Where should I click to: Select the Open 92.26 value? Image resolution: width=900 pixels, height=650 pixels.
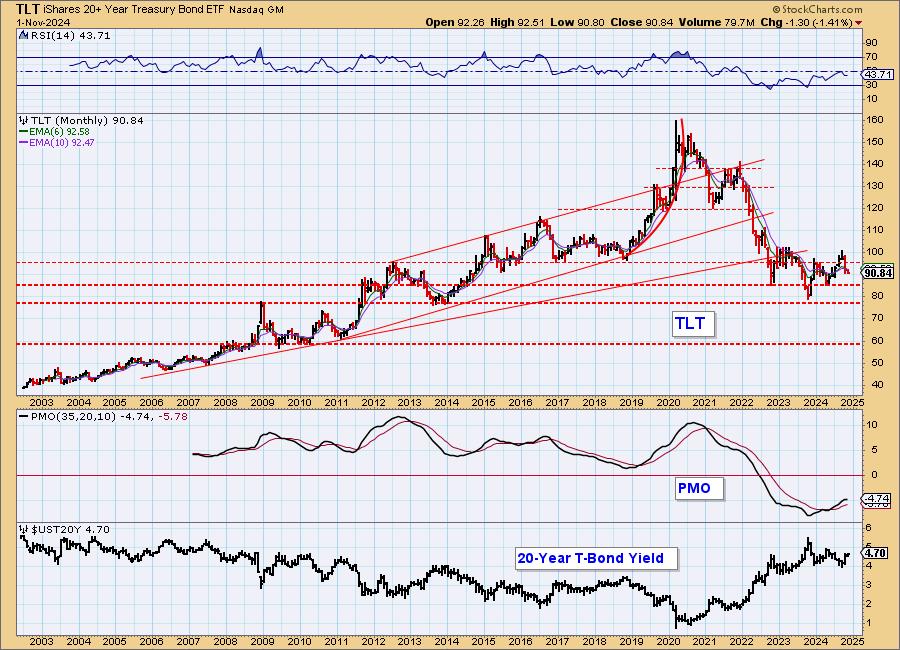(x=455, y=22)
